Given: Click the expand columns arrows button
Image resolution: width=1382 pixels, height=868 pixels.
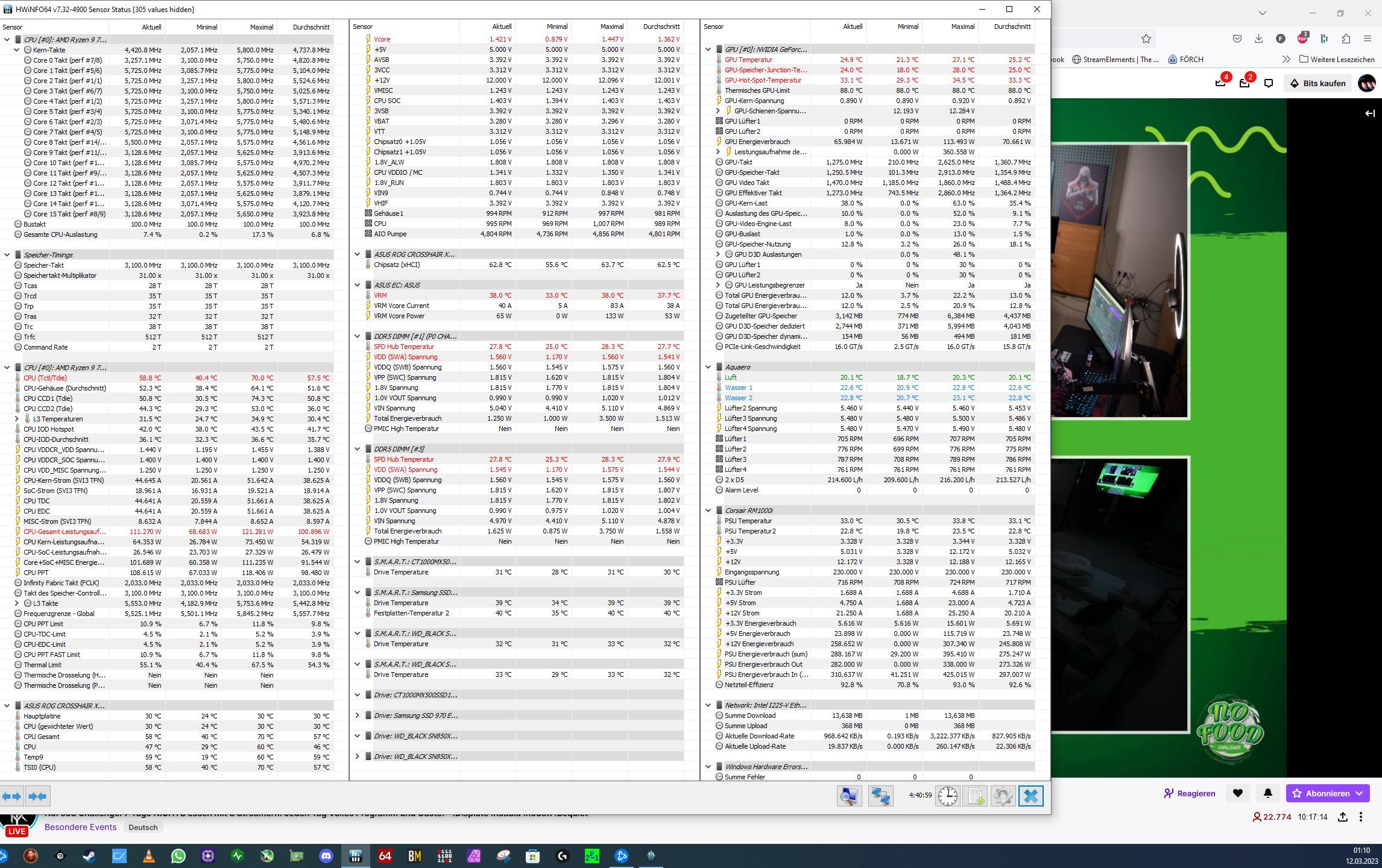Looking at the screenshot, I should 12,796.
